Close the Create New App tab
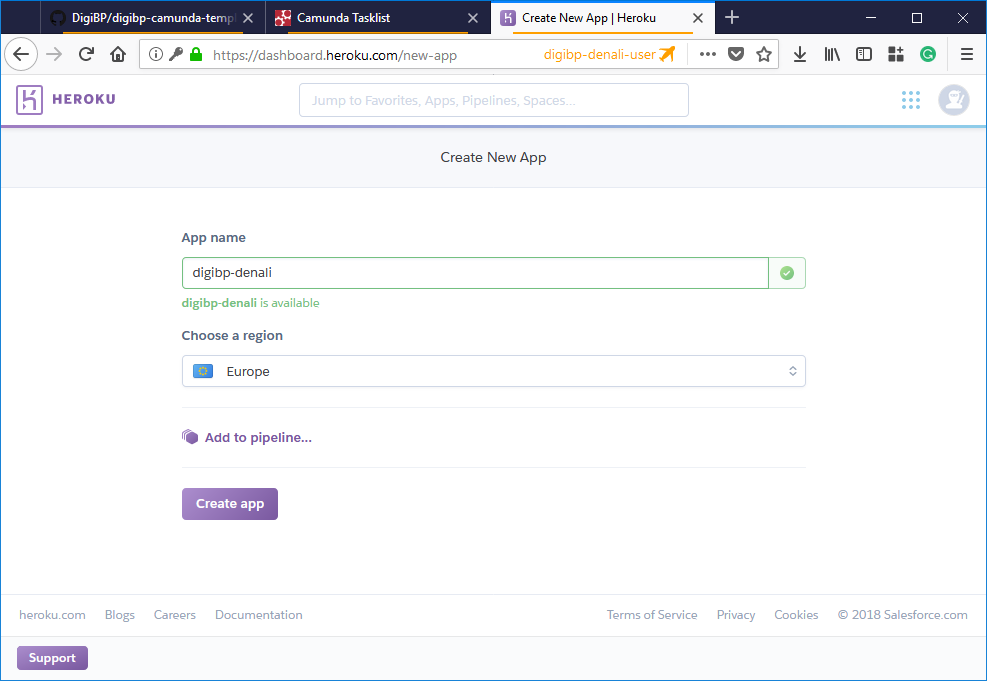 tap(697, 18)
